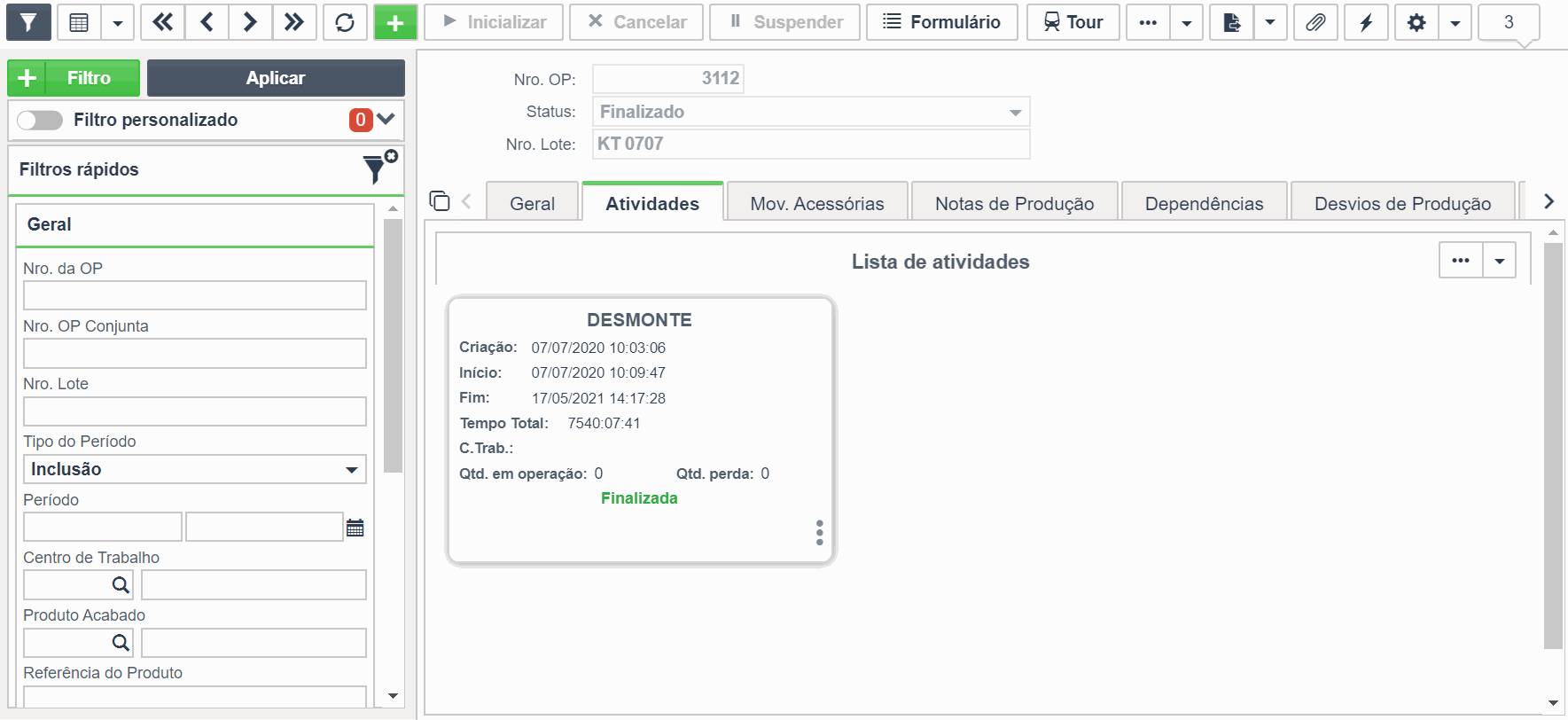Go to first record

click(163, 22)
